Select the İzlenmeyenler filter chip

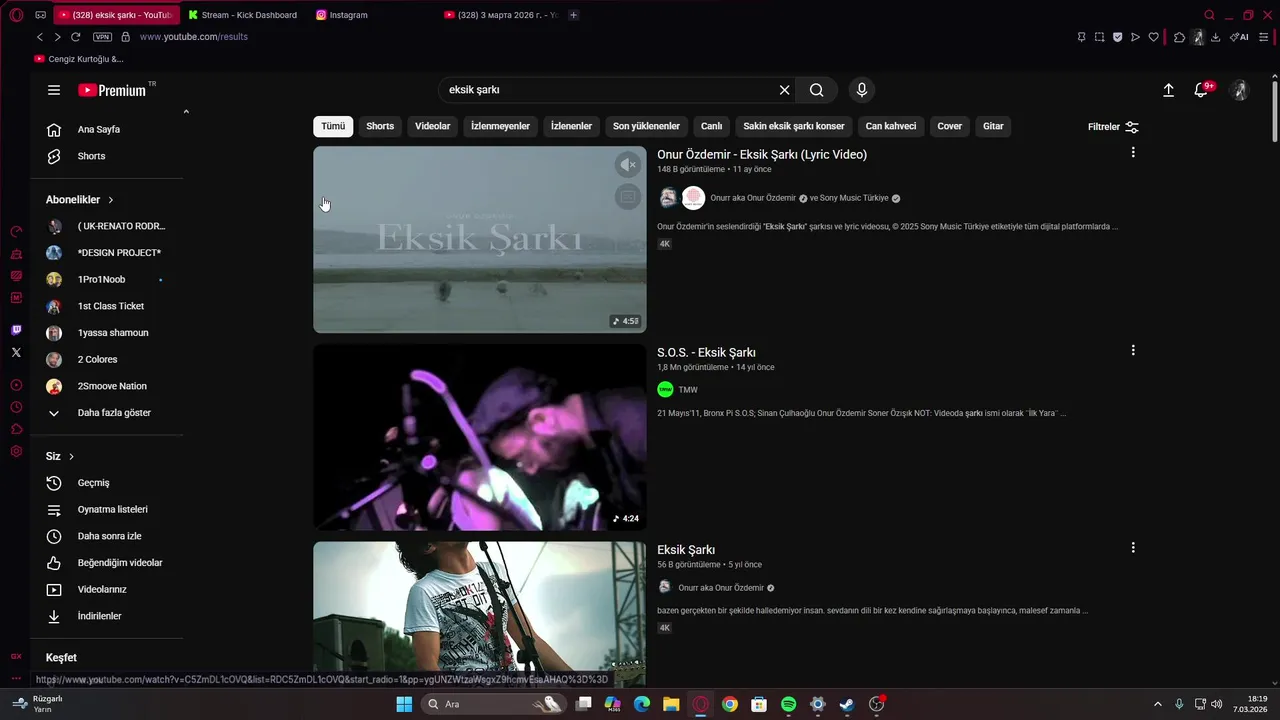pos(501,126)
